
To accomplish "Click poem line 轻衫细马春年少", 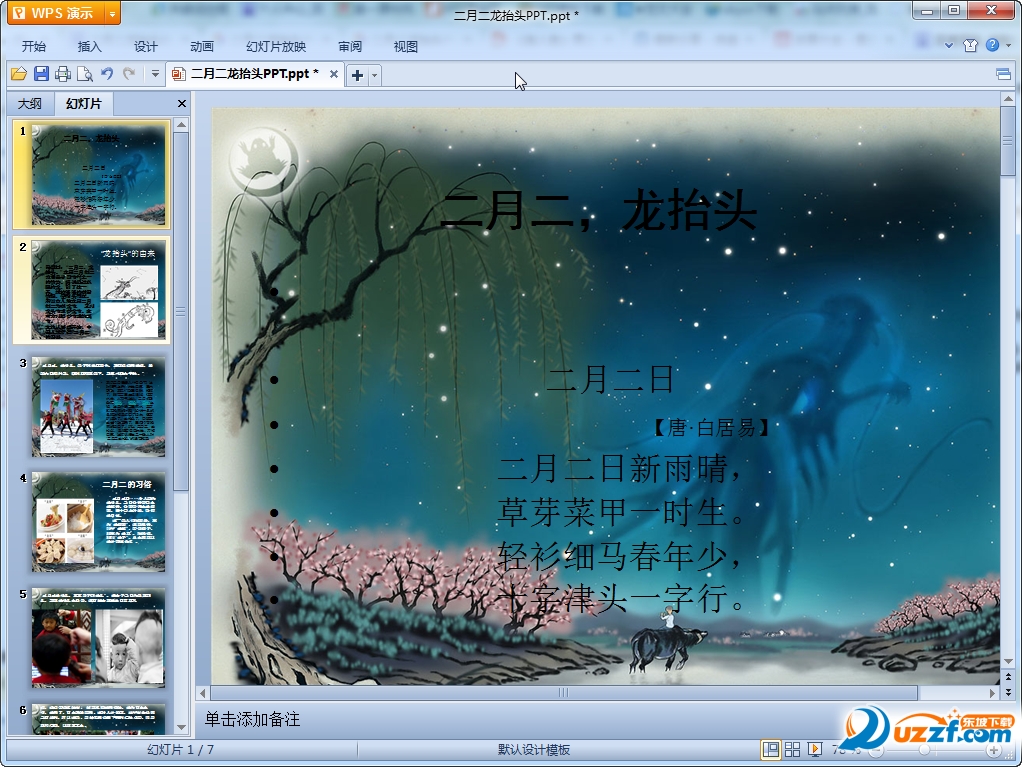I will tap(619, 556).
